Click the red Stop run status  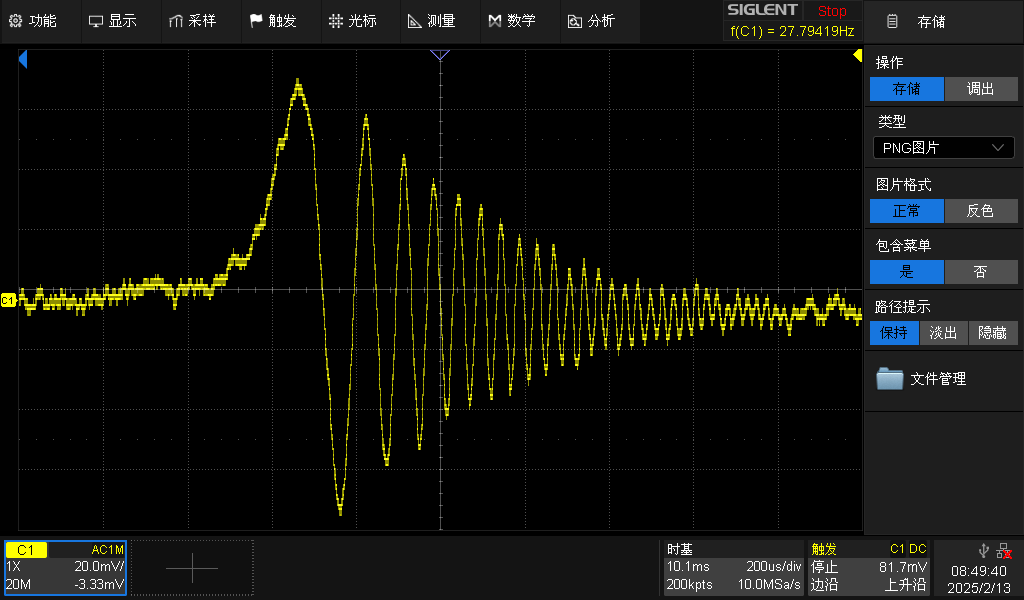(831, 11)
